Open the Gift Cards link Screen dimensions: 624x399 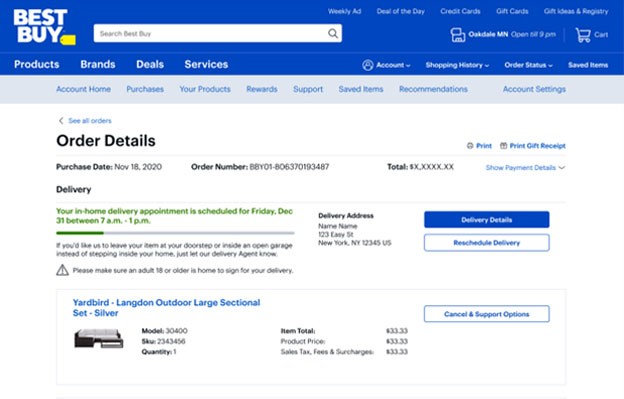512,11
